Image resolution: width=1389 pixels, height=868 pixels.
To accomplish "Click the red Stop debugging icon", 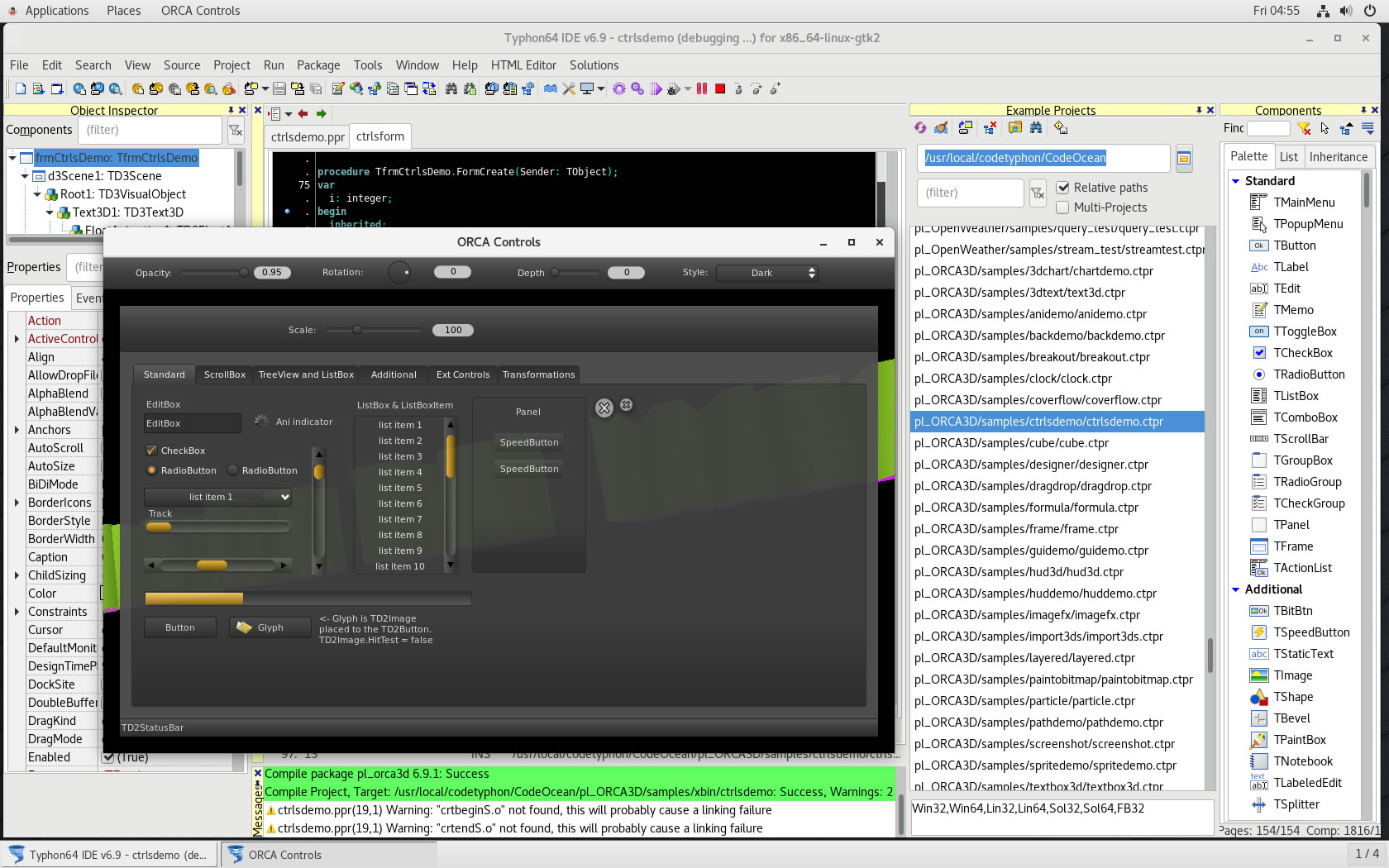I will (720, 88).
